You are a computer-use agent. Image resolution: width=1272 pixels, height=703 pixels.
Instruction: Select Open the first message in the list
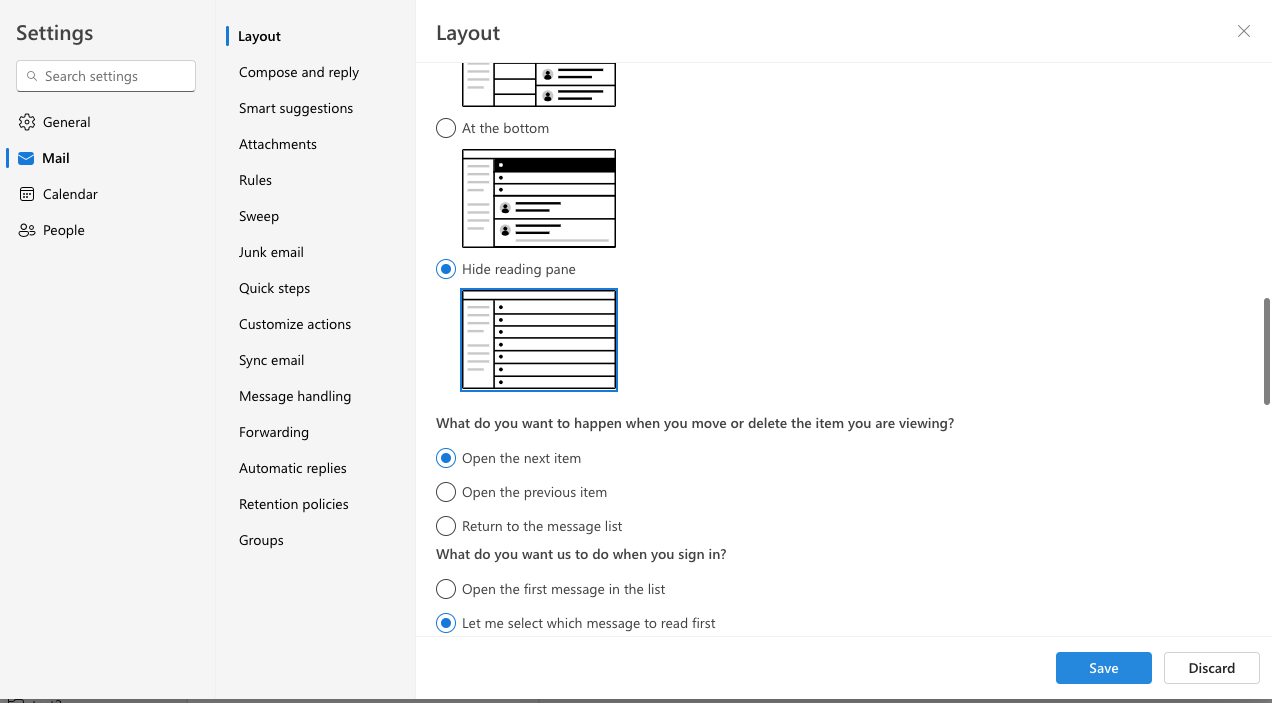446,589
